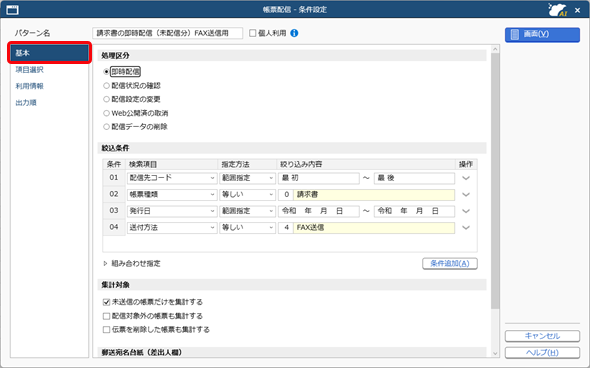590x368 pixels.
Task: Choose the 配信設定の変更 radio option
Action: click(106, 99)
